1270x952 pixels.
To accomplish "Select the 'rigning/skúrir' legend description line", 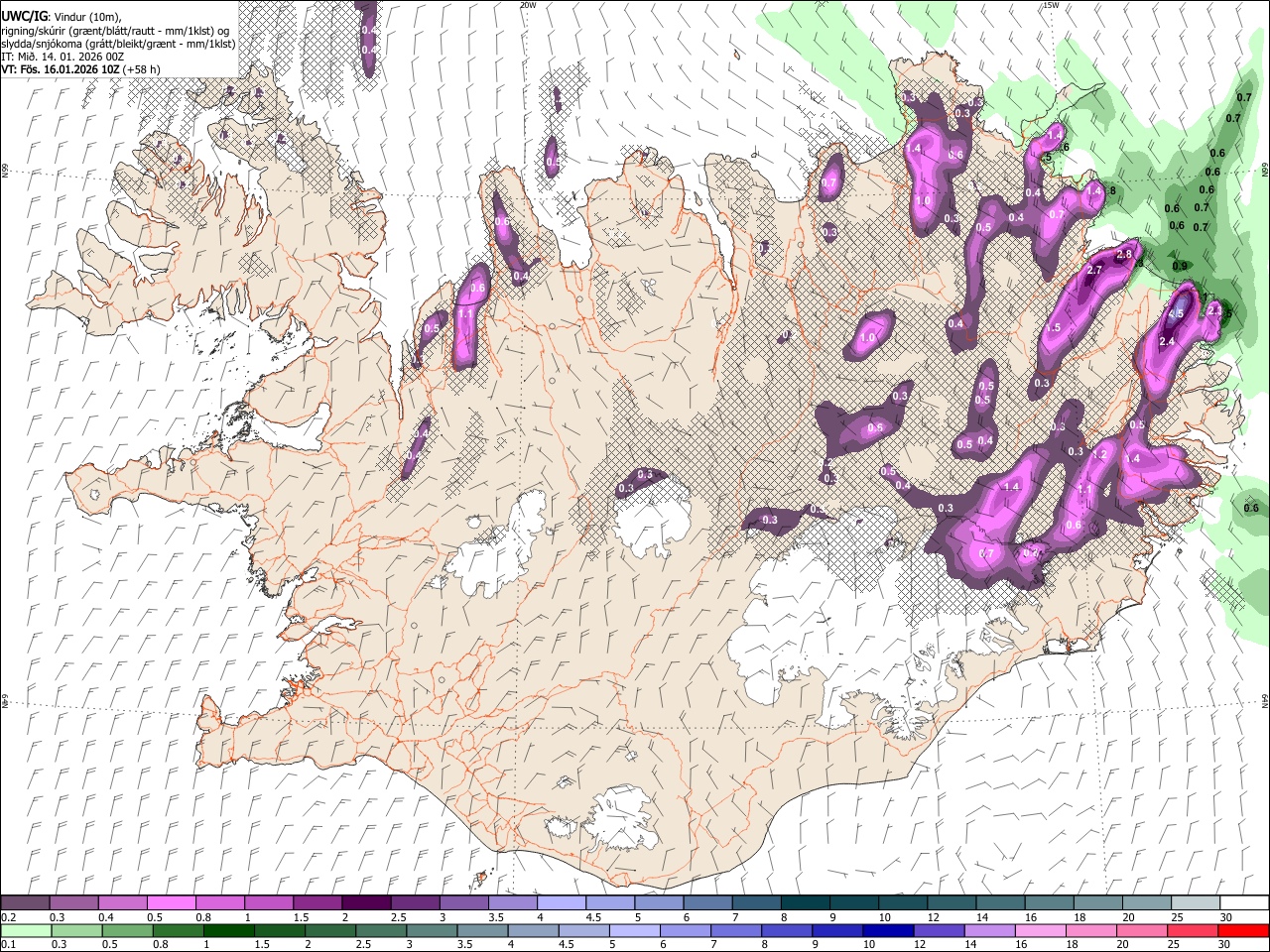I will point(116,31).
